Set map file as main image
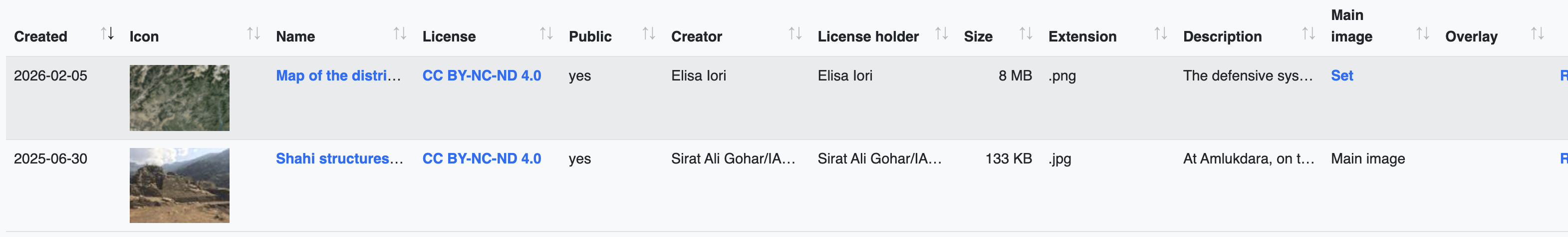Image resolution: width=1568 pixels, height=237 pixels. (1341, 75)
